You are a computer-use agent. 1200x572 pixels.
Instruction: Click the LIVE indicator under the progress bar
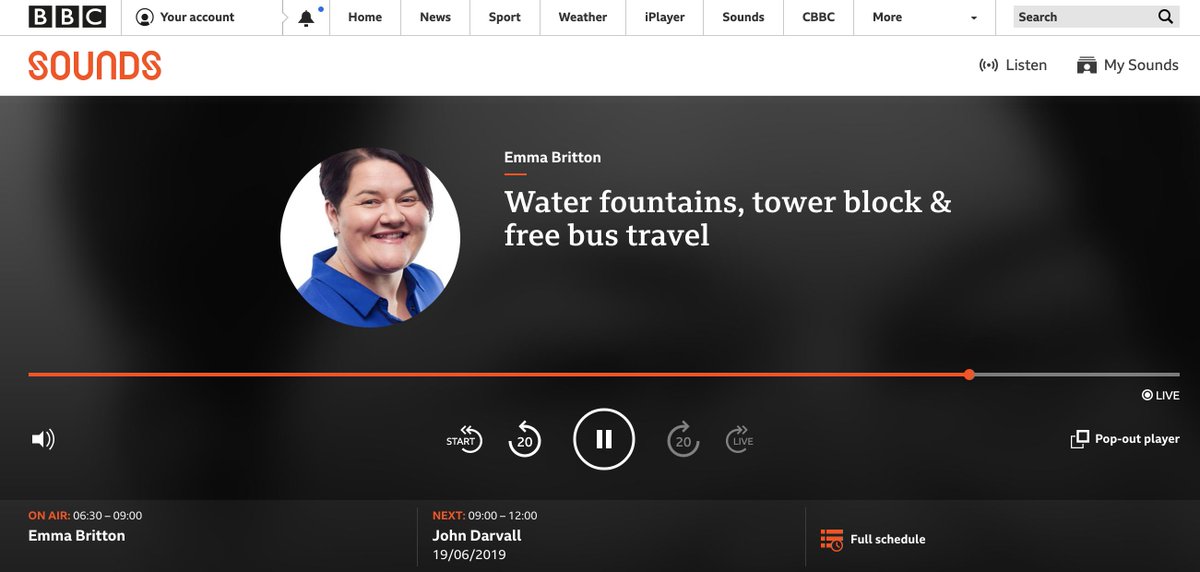coord(1161,395)
